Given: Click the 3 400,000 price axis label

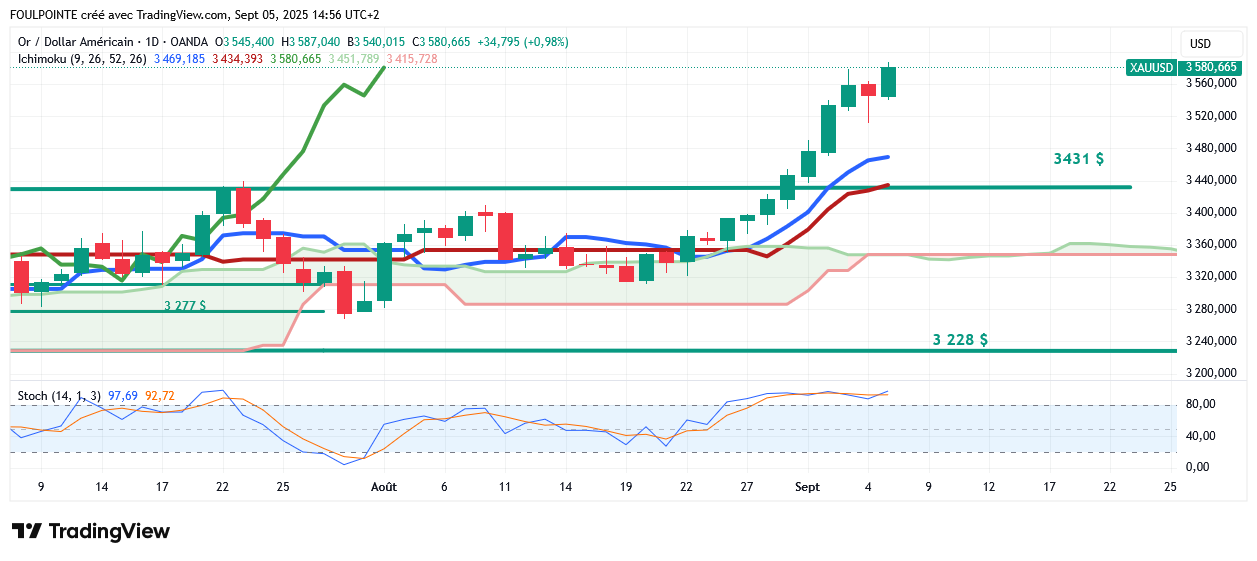Looking at the screenshot, I should [1211, 213].
